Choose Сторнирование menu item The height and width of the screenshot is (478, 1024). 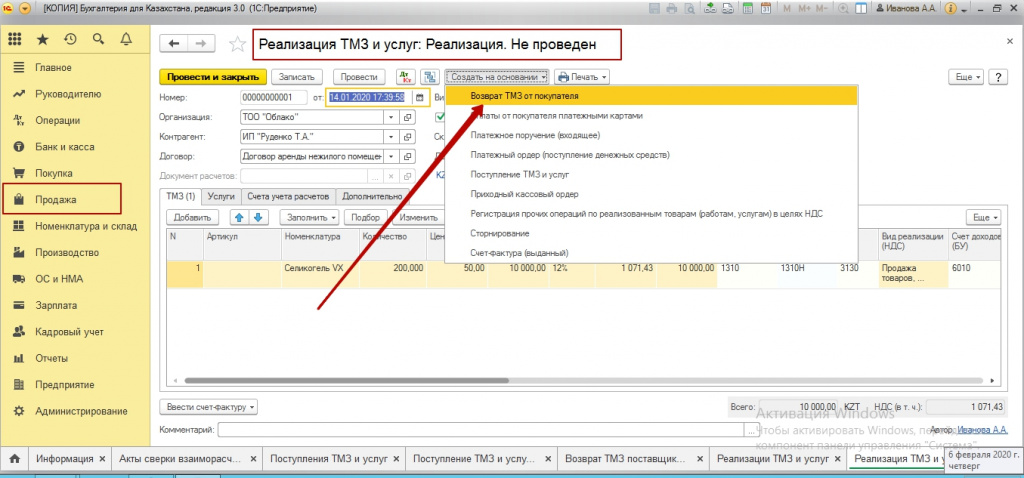[651, 233]
